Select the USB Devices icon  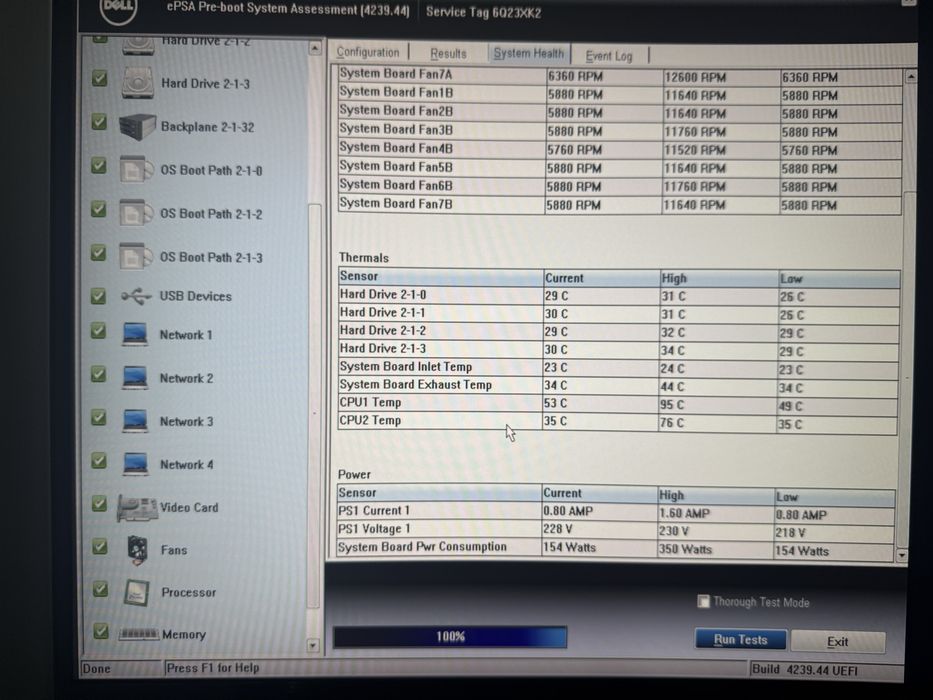coord(136,296)
